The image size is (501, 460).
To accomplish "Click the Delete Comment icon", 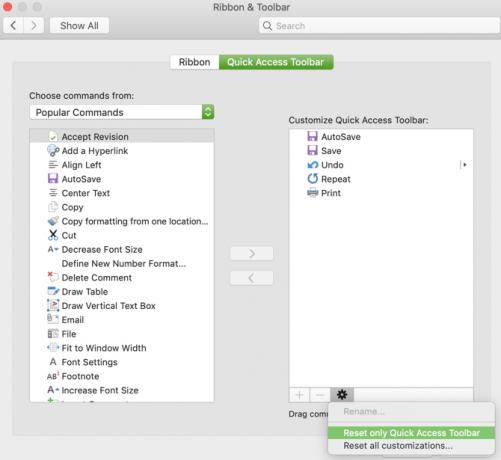I will click(x=53, y=277).
